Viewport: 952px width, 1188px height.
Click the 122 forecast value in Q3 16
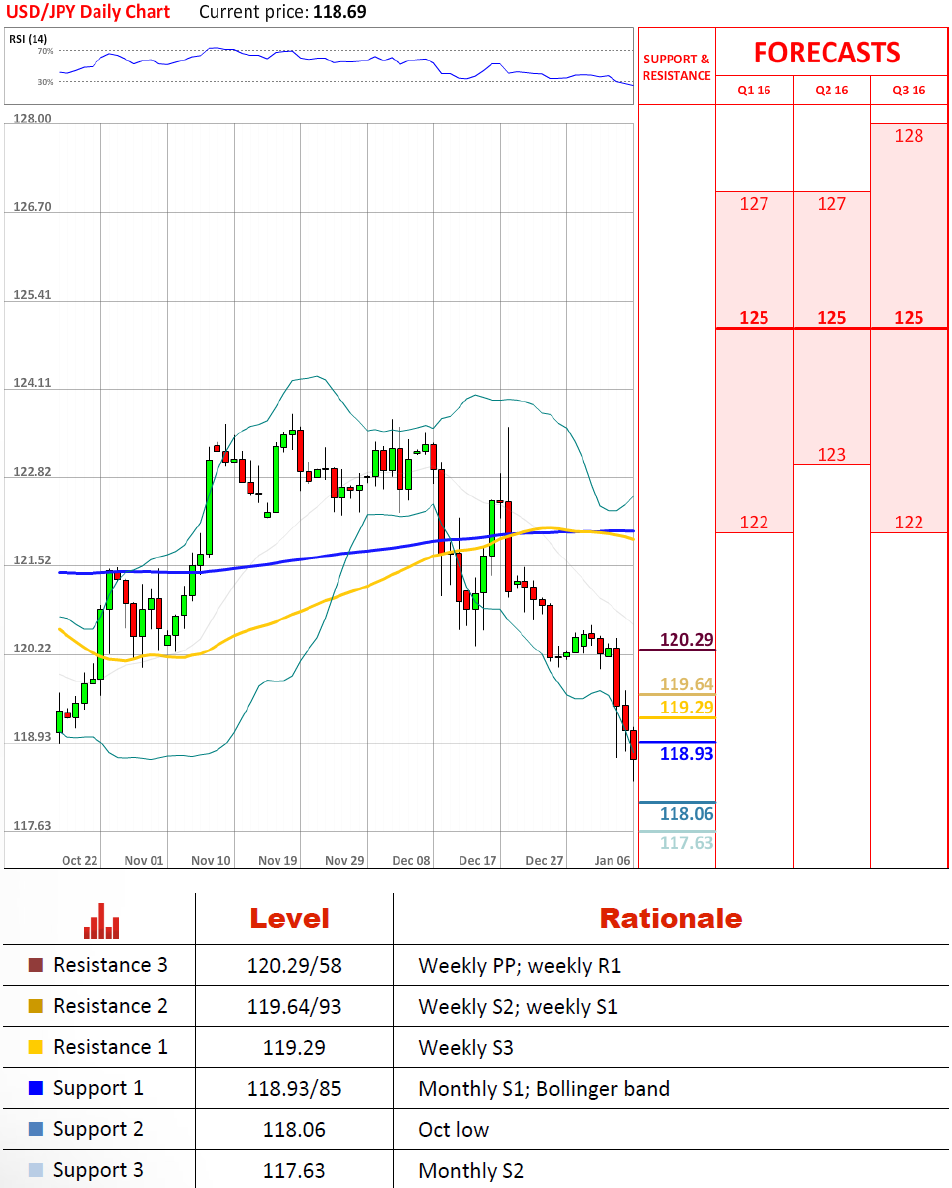click(909, 522)
